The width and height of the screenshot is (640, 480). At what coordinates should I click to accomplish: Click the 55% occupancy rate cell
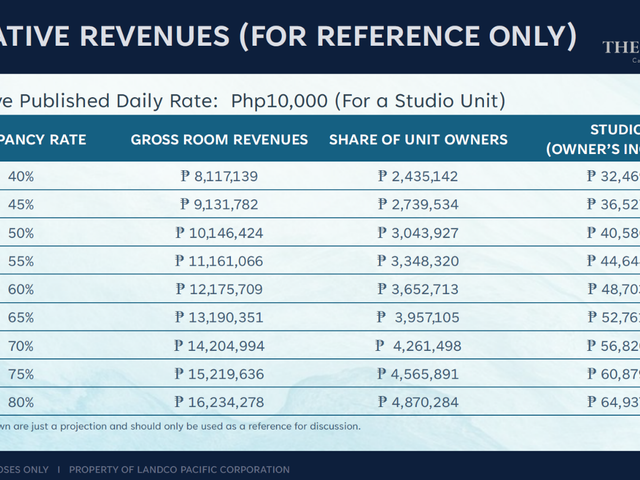[21, 261]
